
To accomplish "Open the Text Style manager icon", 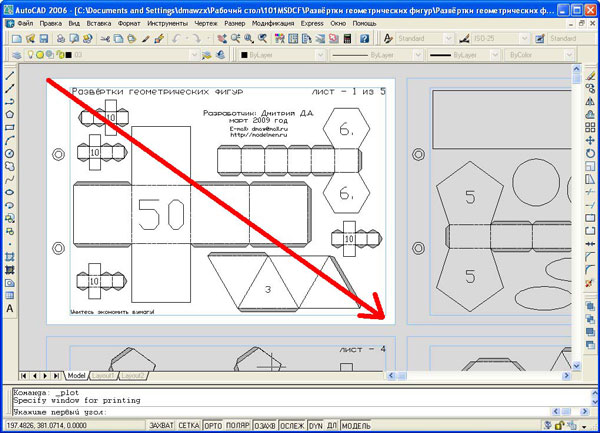I will (x=388, y=39).
